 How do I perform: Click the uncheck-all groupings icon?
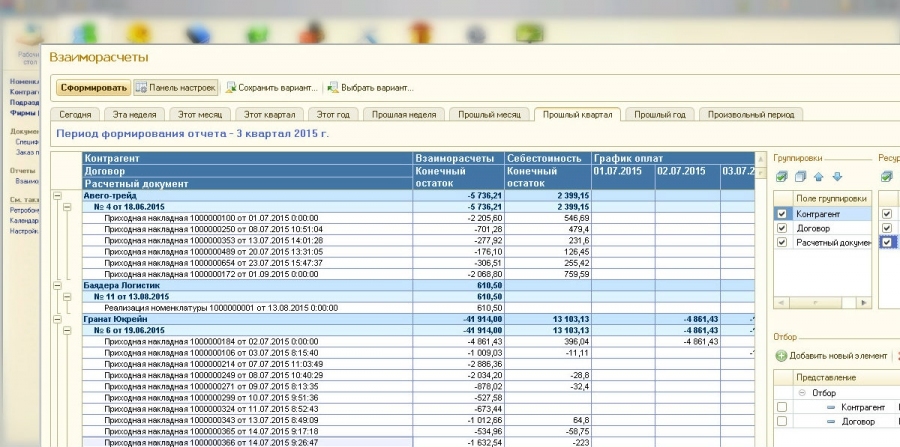point(800,177)
